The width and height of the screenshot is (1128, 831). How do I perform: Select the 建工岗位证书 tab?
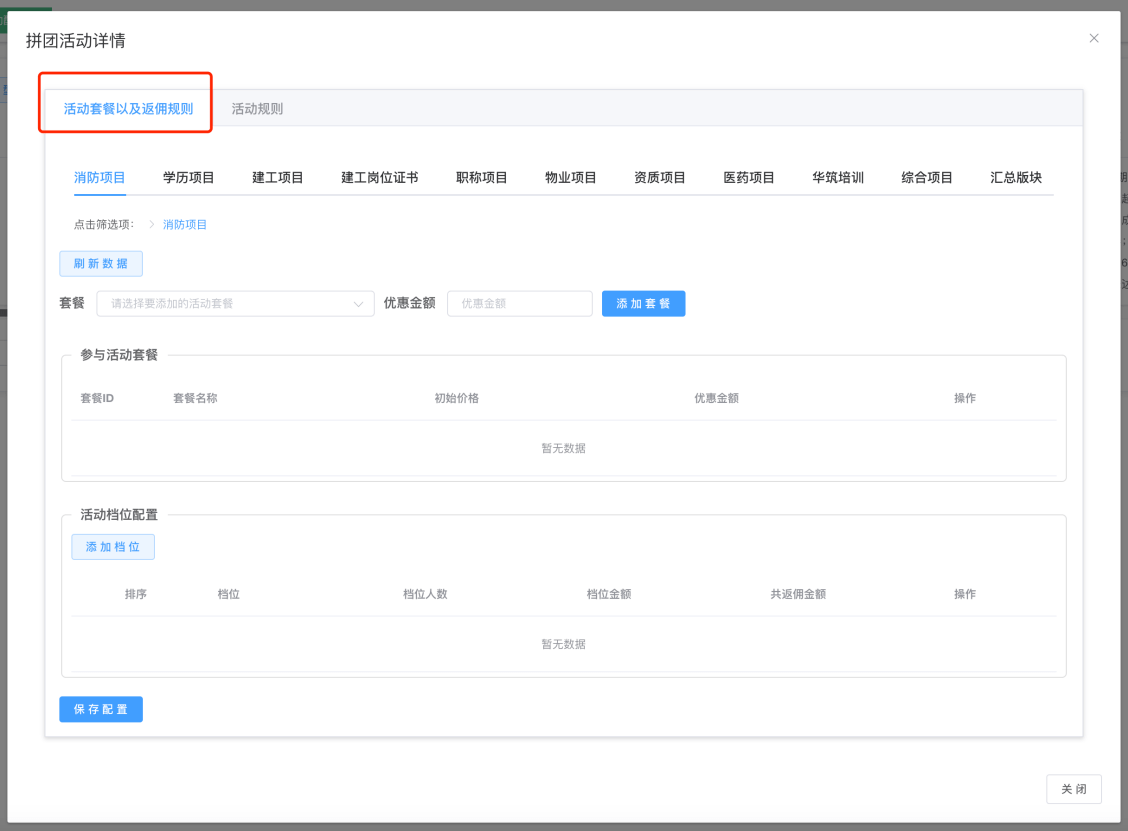(x=379, y=178)
